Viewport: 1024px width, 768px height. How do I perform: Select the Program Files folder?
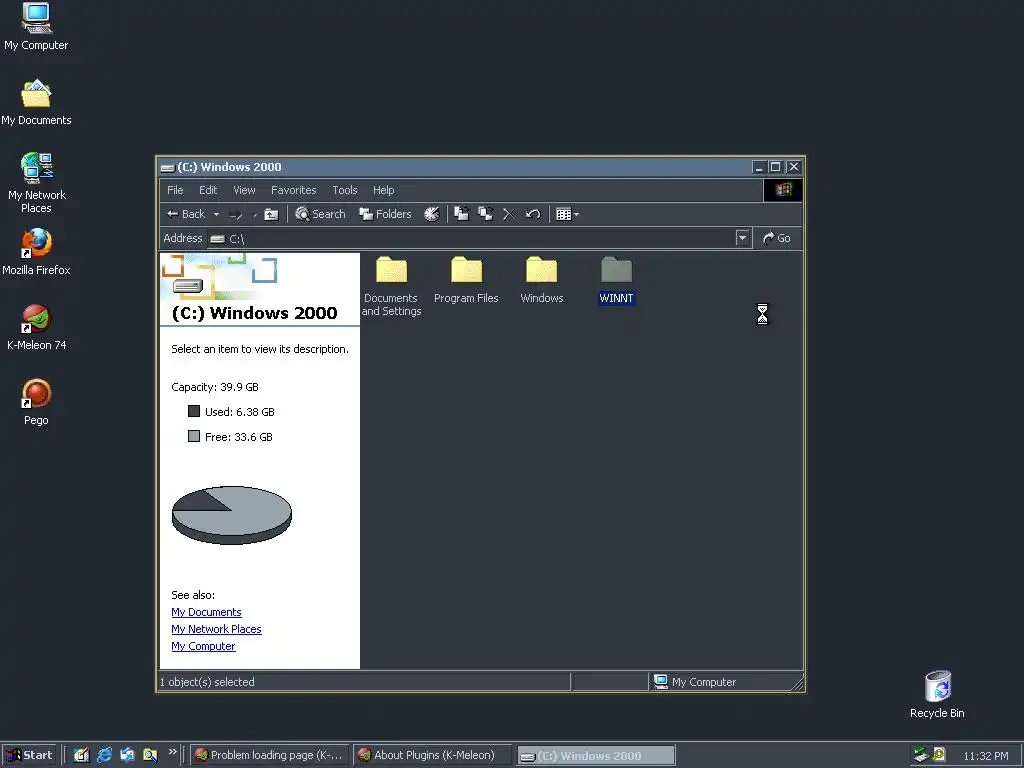click(466, 280)
